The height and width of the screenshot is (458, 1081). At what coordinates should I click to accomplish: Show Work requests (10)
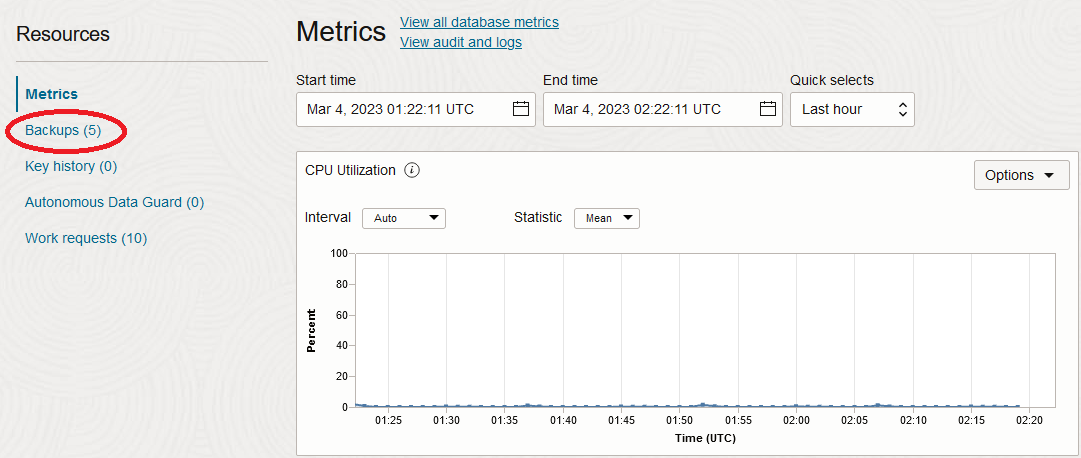(86, 238)
